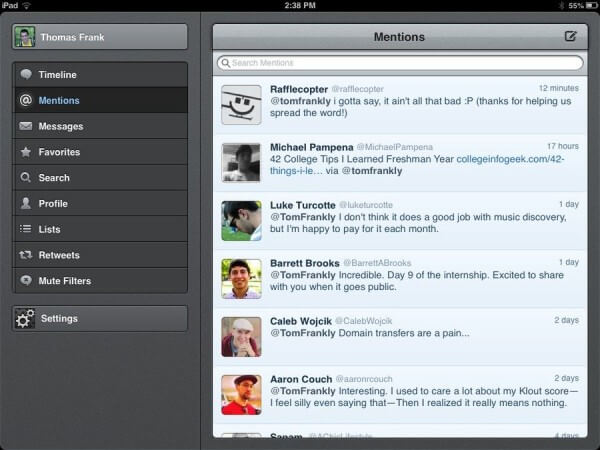The width and height of the screenshot is (600, 450).
Task: Click the Timeline speech bubble icon
Action: (26, 74)
